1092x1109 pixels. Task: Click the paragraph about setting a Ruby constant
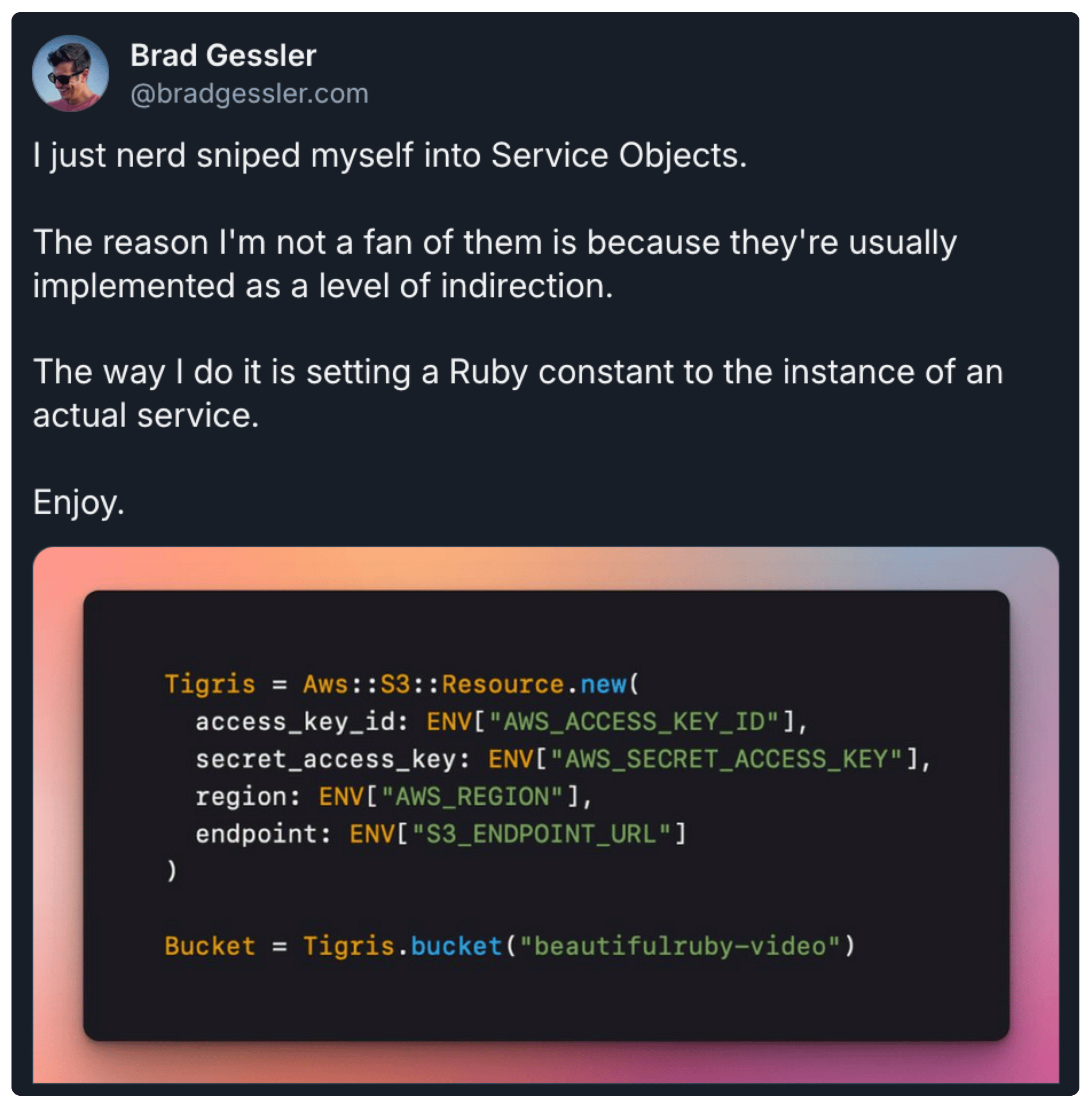pos(518,393)
